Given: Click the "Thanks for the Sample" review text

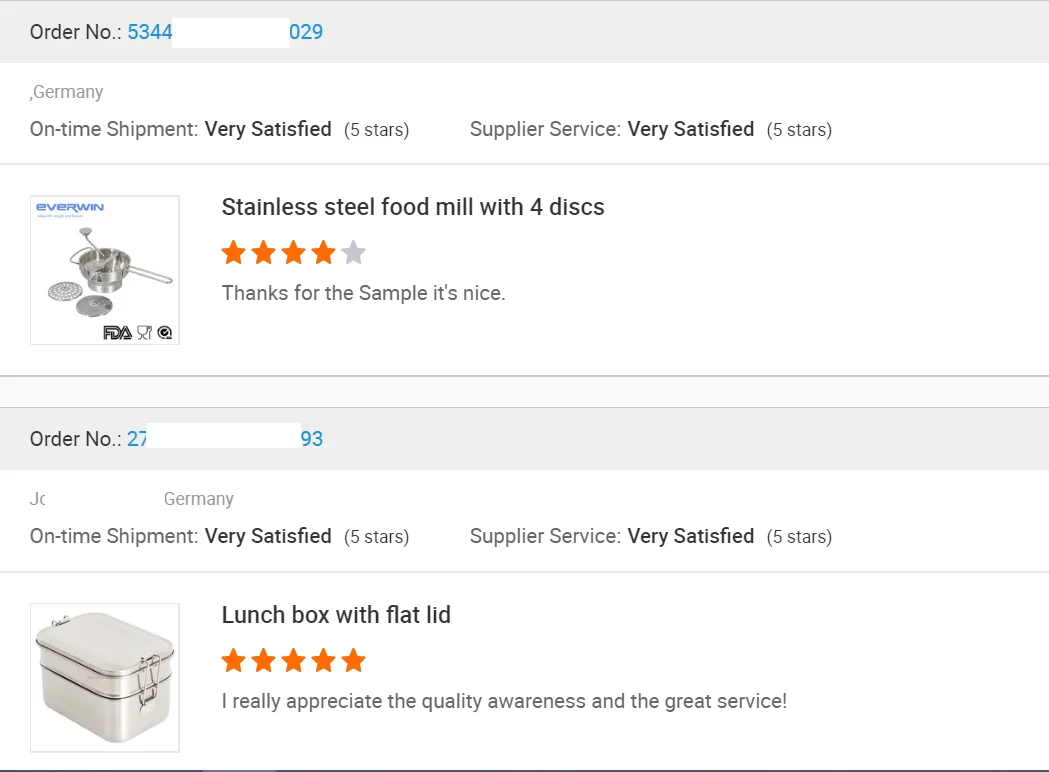Looking at the screenshot, I should pos(363,293).
